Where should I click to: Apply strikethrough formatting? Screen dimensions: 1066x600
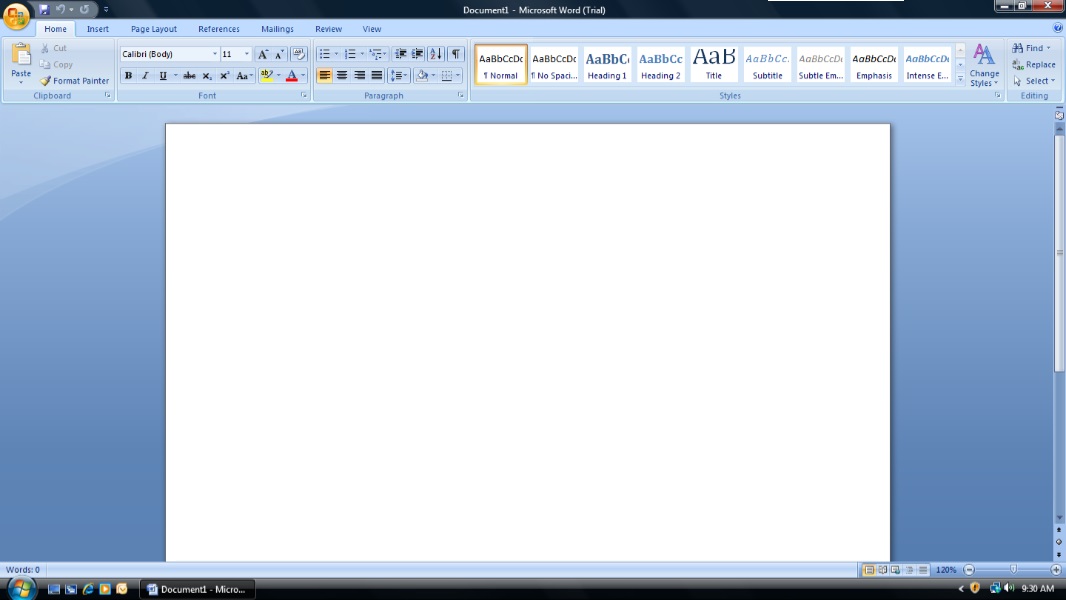coord(189,76)
